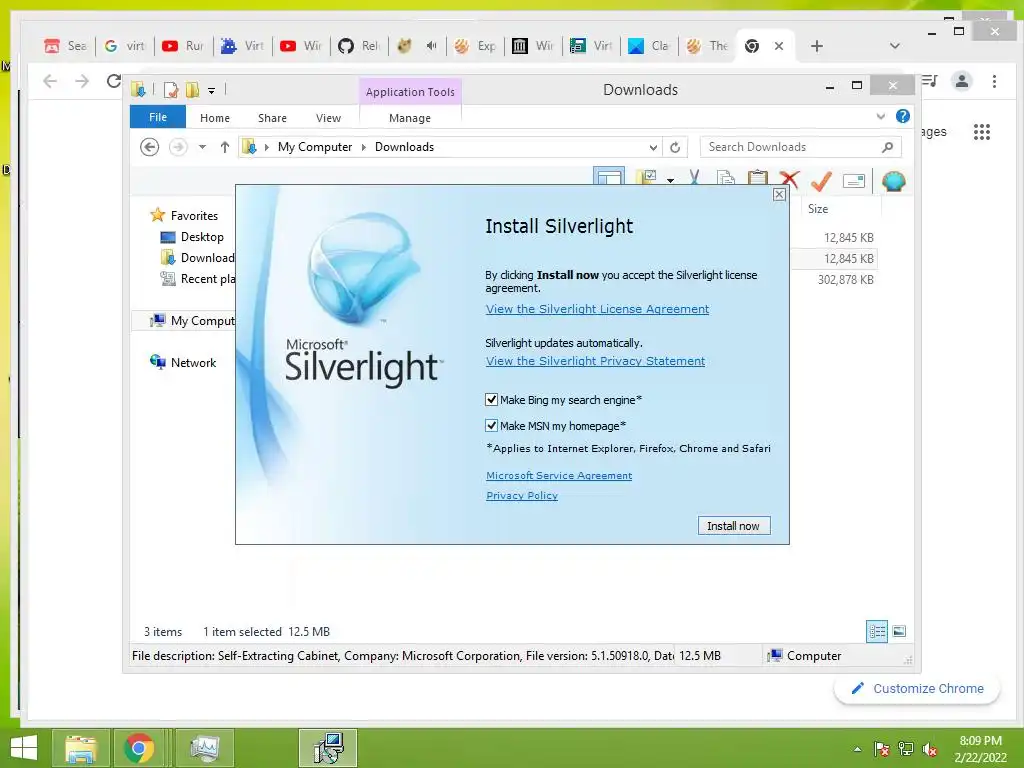The image size is (1024, 768).
Task: Click the Install now button
Action: coord(733,526)
